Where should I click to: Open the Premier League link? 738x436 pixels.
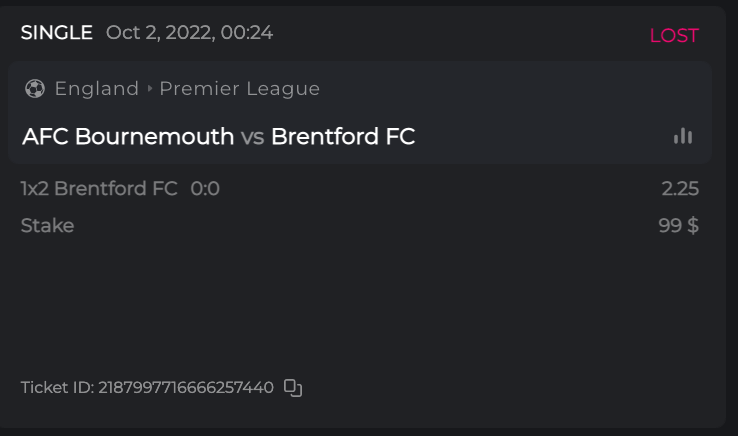(239, 89)
